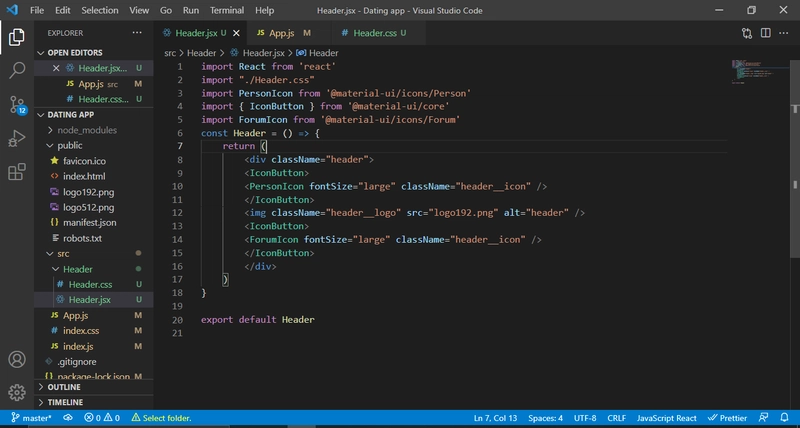Open the Explorer view in activity bar
This screenshot has height=428, width=800.
(x=16, y=37)
